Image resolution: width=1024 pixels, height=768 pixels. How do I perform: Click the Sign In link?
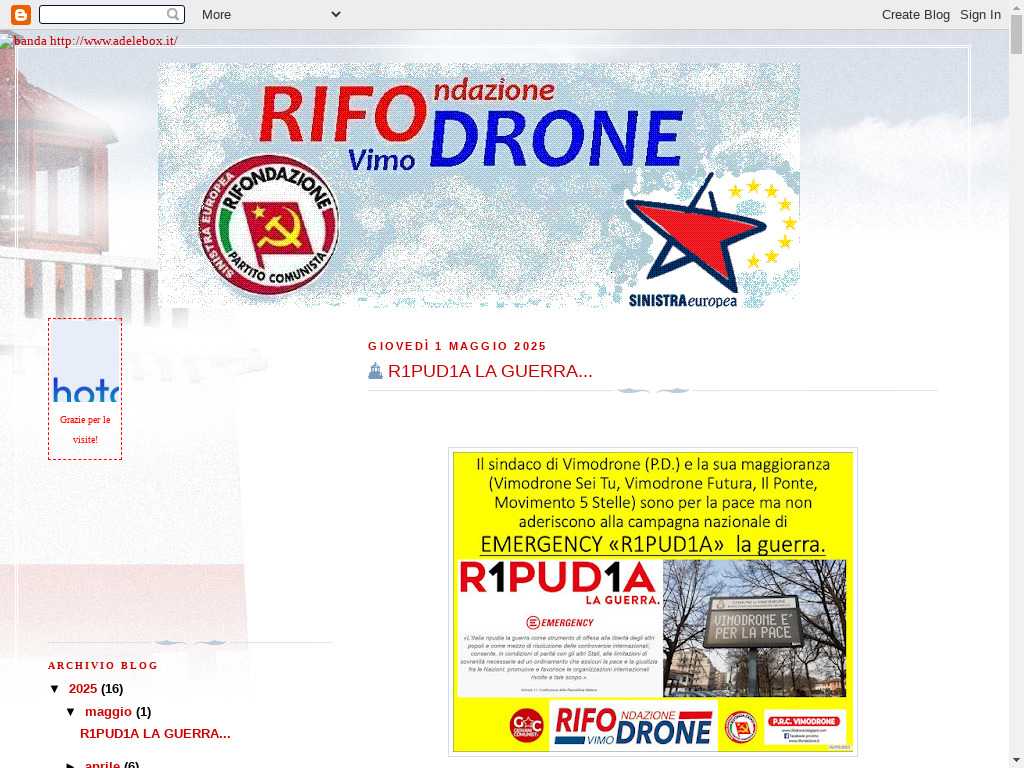pyautogui.click(x=980, y=14)
